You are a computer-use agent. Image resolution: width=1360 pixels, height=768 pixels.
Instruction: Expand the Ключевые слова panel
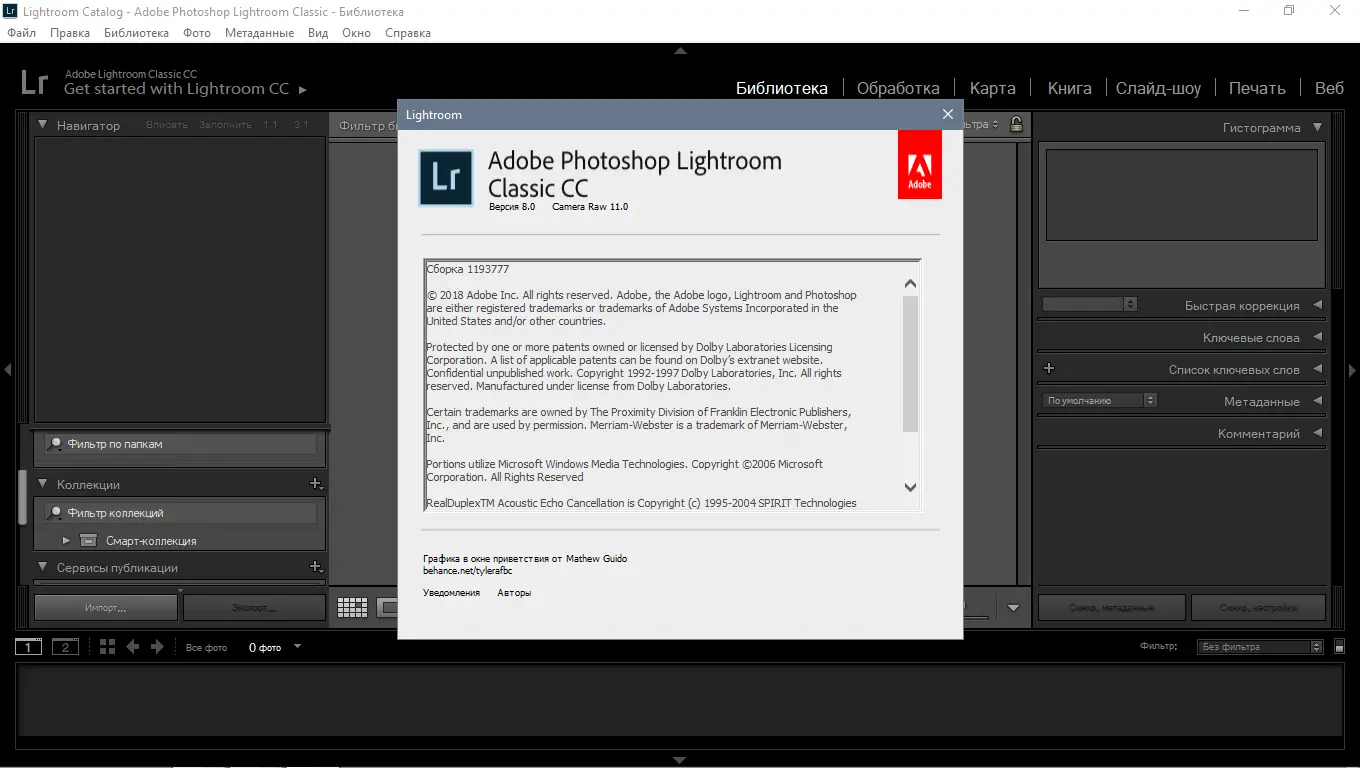point(1317,337)
